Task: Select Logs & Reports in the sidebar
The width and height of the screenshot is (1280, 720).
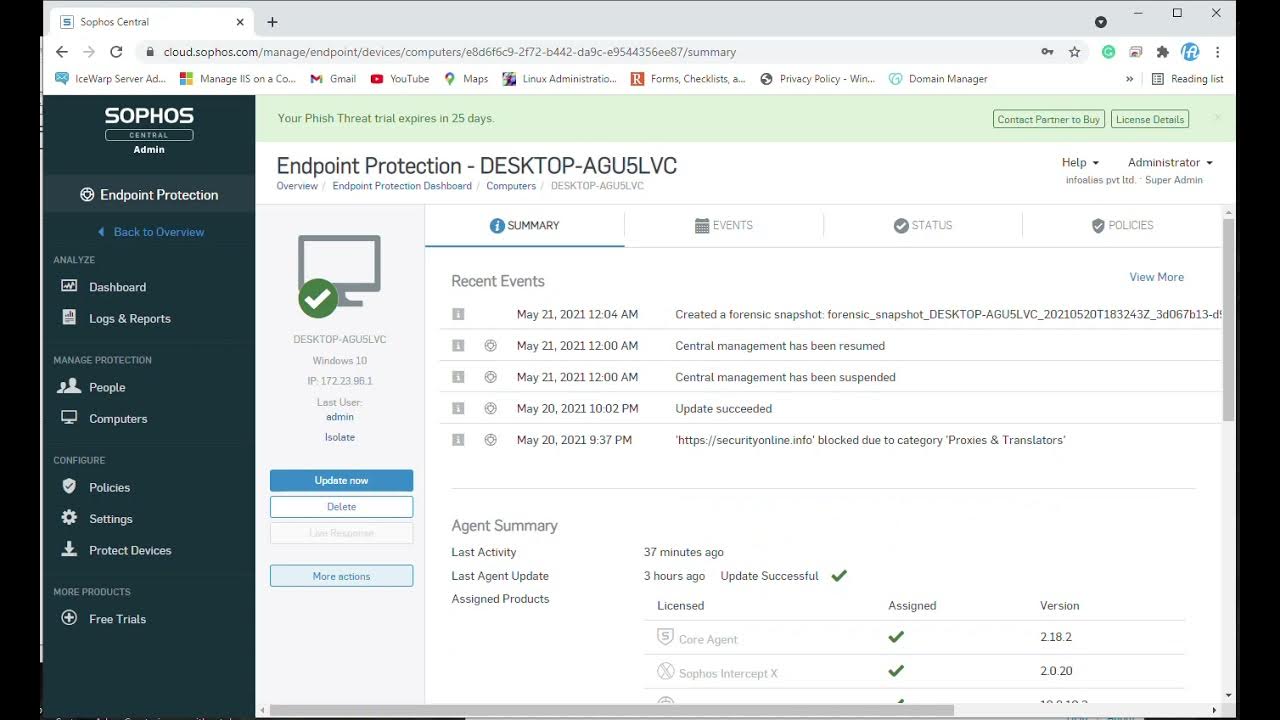Action: [x=130, y=318]
